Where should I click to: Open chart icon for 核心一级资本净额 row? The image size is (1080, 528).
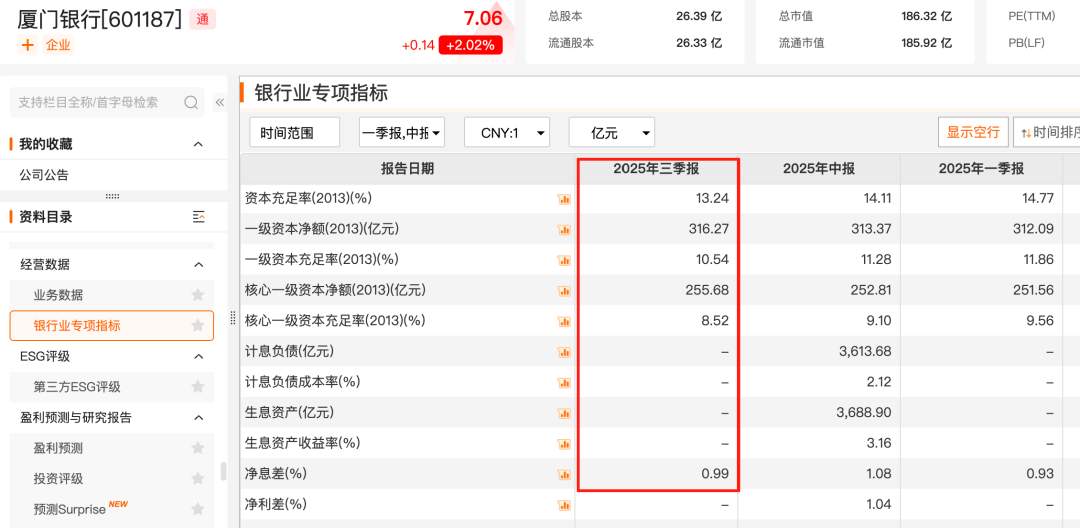click(563, 291)
